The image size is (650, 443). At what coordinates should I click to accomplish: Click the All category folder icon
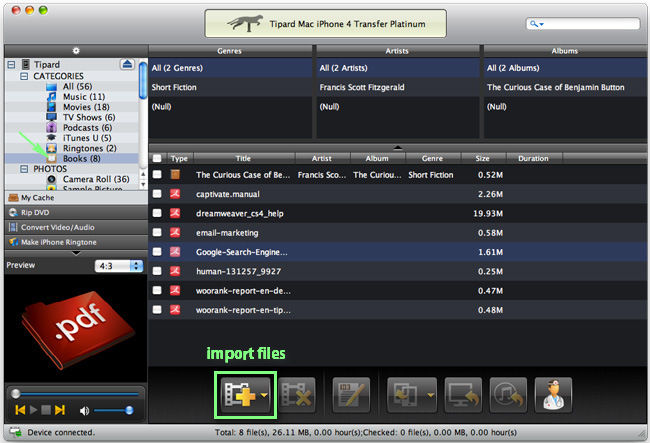pos(51,87)
